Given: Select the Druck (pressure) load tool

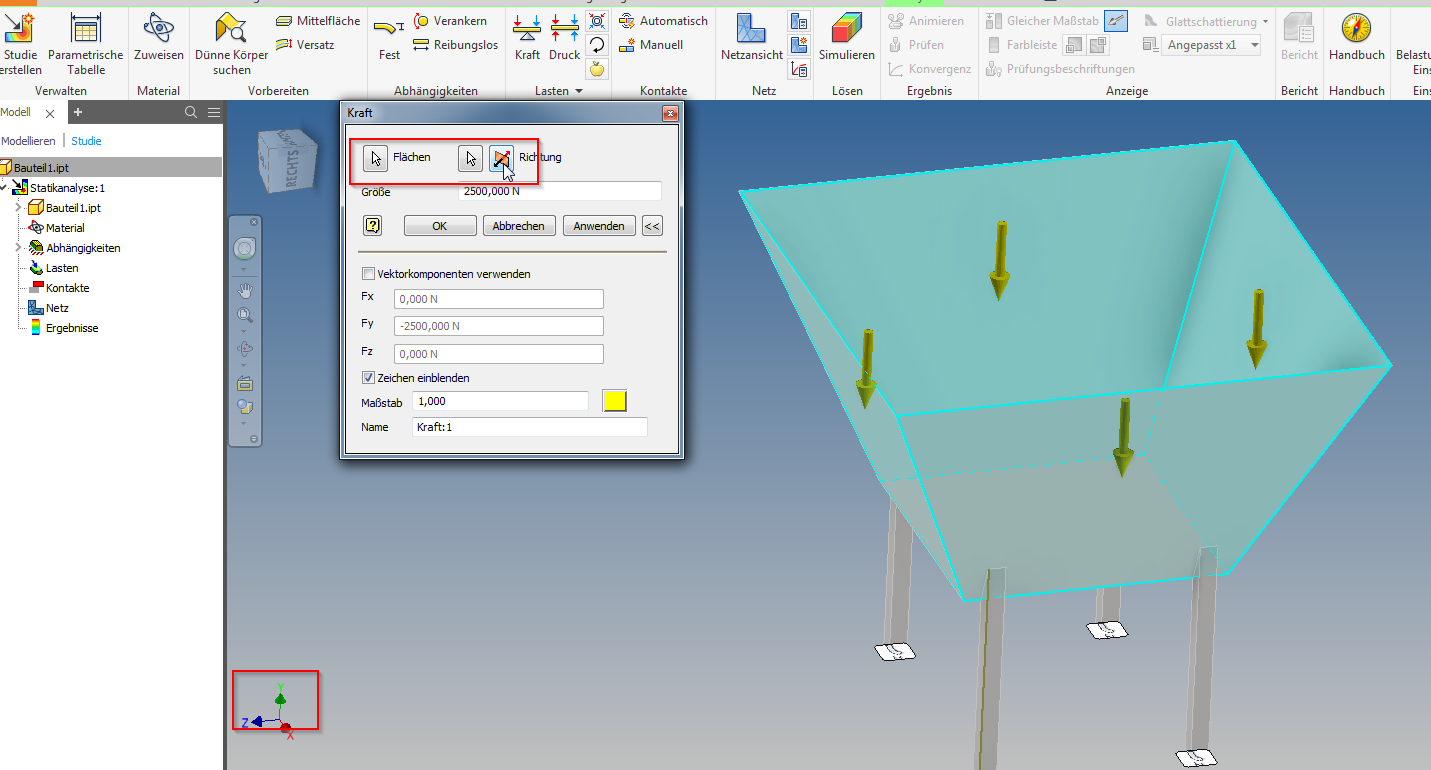Looking at the screenshot, I should [564, 35].
